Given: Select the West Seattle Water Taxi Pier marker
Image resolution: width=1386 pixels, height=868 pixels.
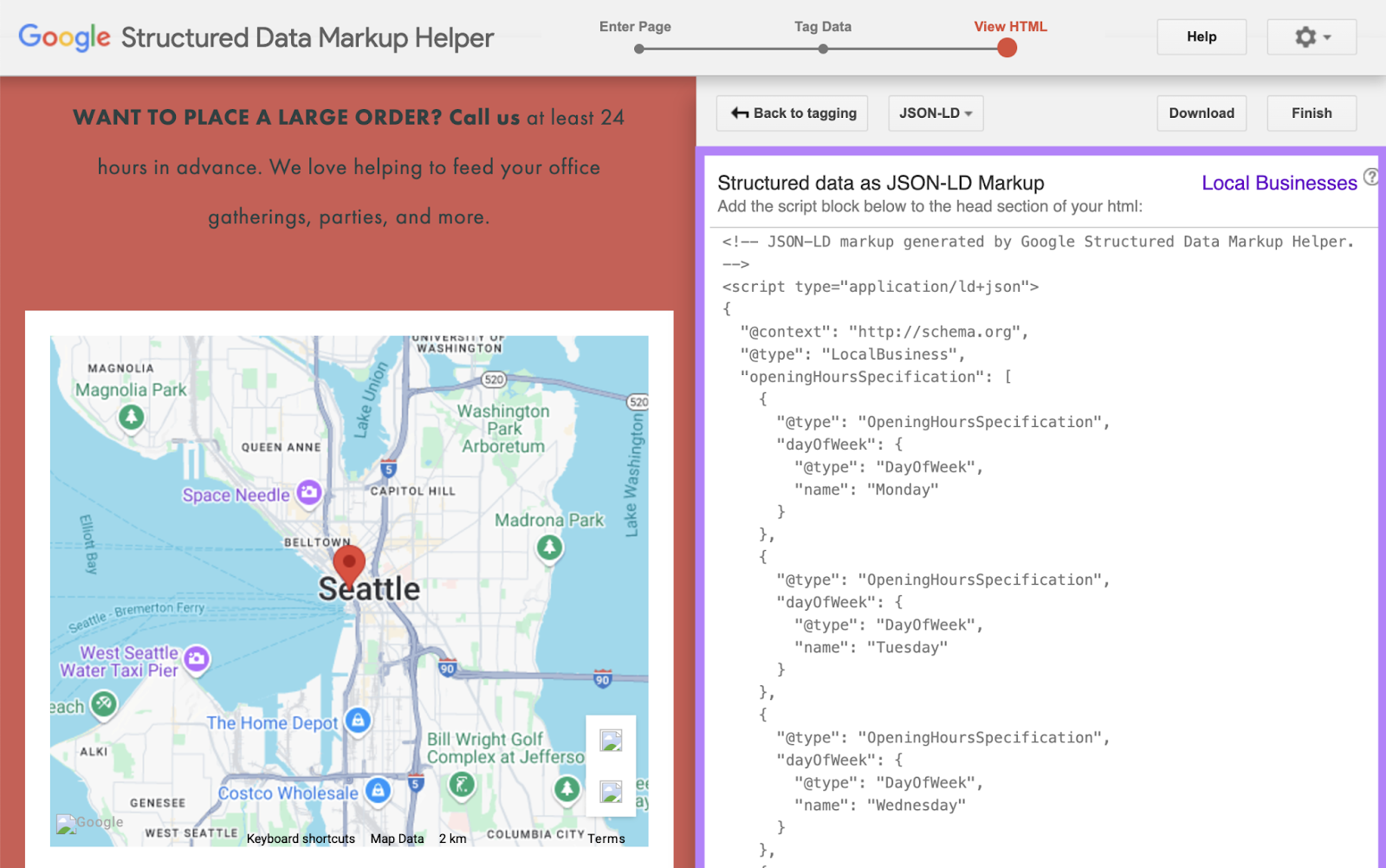Looking at the screenshot, I should pos(197,658).
